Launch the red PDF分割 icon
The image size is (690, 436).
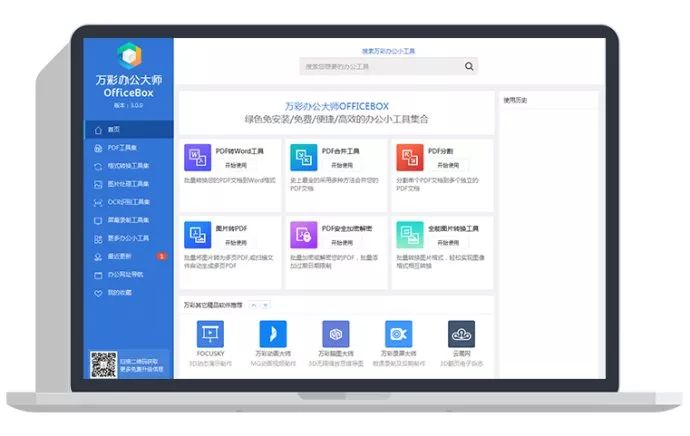pos(410,158)
